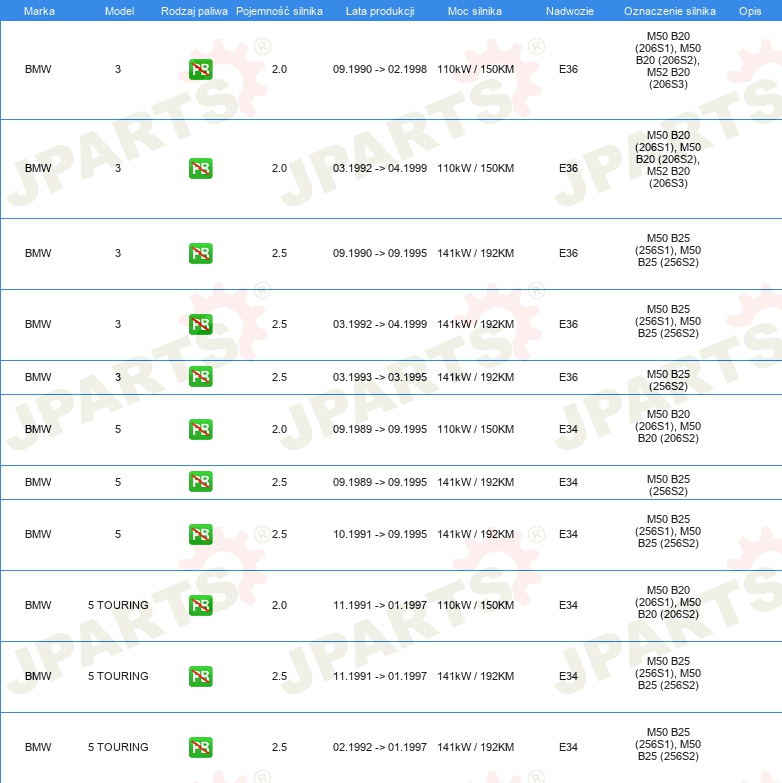
Task: Click engine code in 5 TOURING 2.0 row
Action: [x=668, y=602]
